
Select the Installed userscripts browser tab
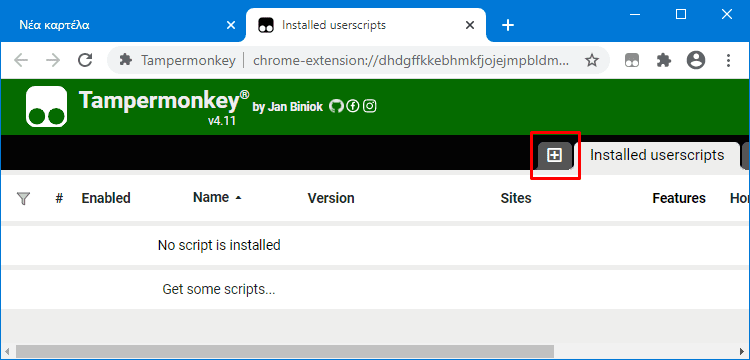[x=366, y=25]
